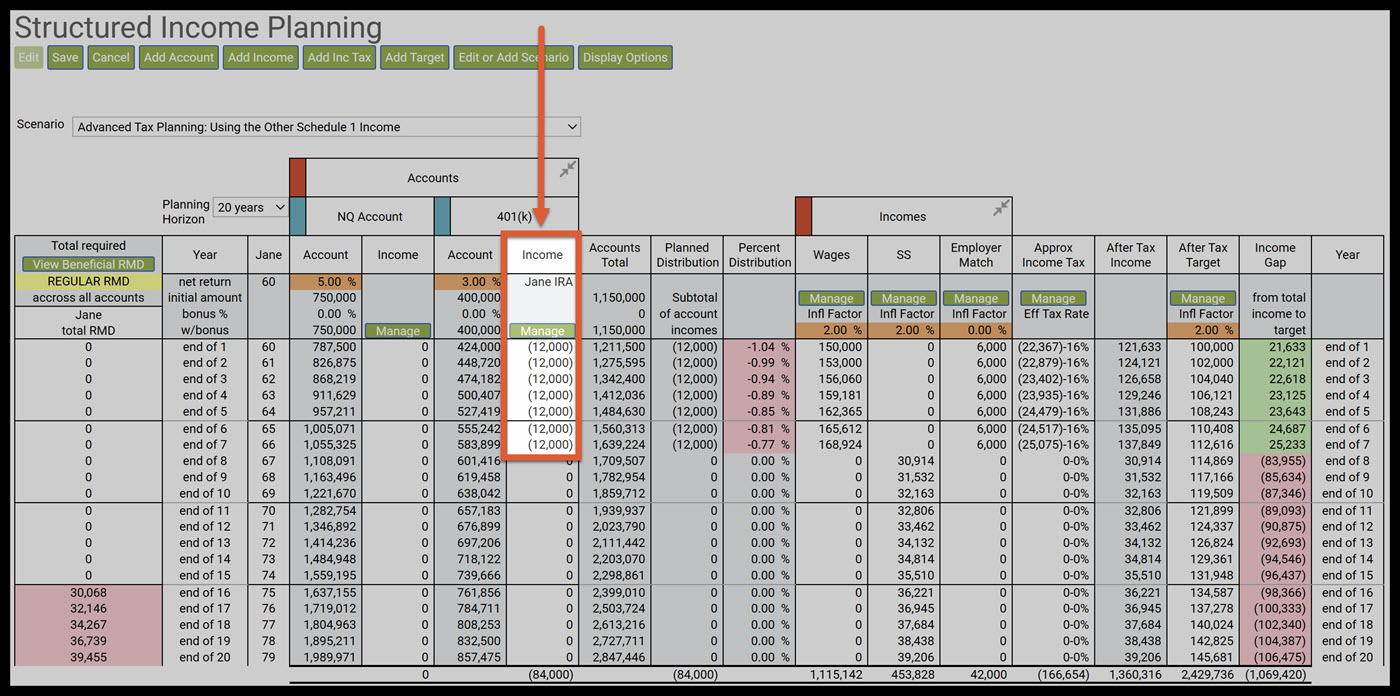Click Edit or Add Scenario button
Screen dimensions: 1400x696
514,57
